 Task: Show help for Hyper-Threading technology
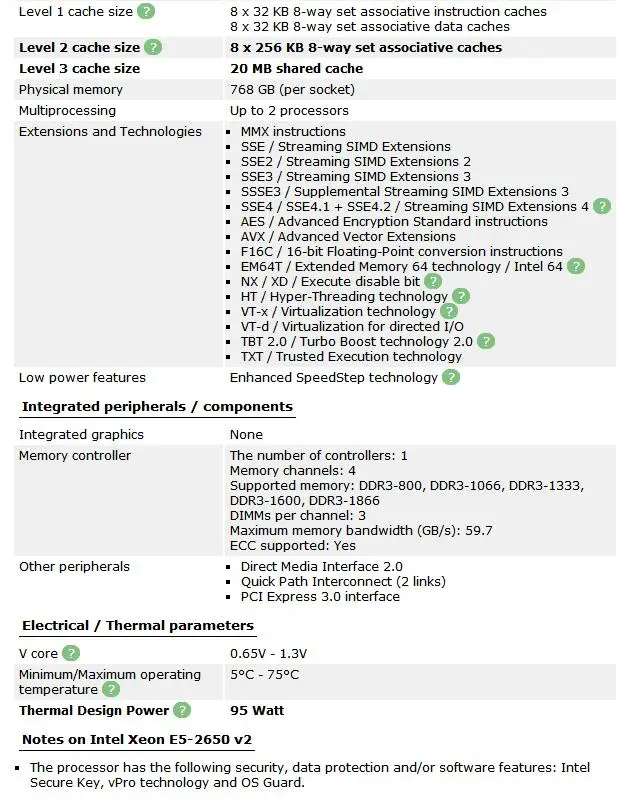pos(460,296)
